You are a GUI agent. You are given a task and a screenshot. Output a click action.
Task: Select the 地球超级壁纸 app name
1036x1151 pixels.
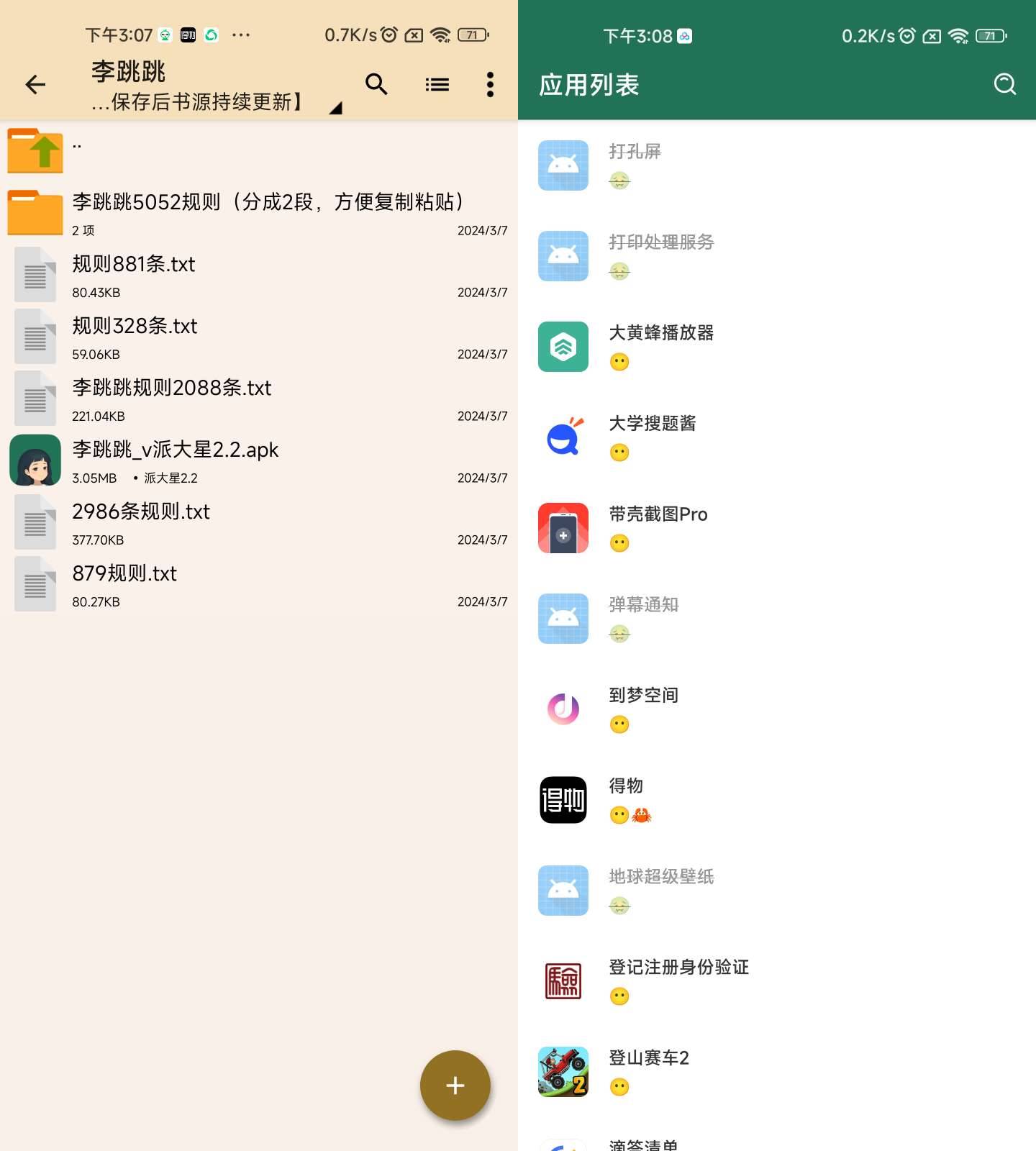(x=661, y=876)
